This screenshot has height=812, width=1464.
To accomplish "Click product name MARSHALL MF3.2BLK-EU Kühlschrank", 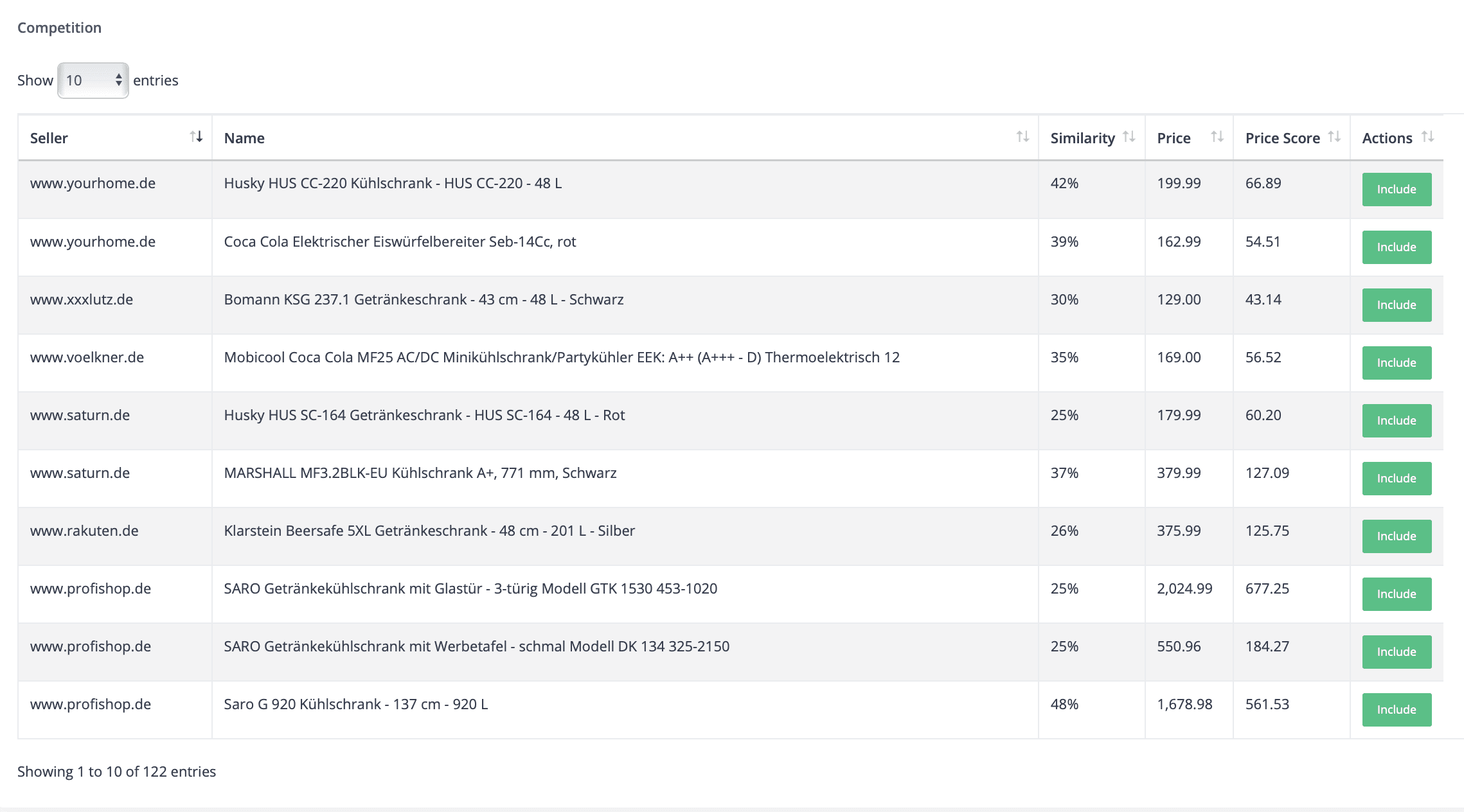I will click(420, 473).
